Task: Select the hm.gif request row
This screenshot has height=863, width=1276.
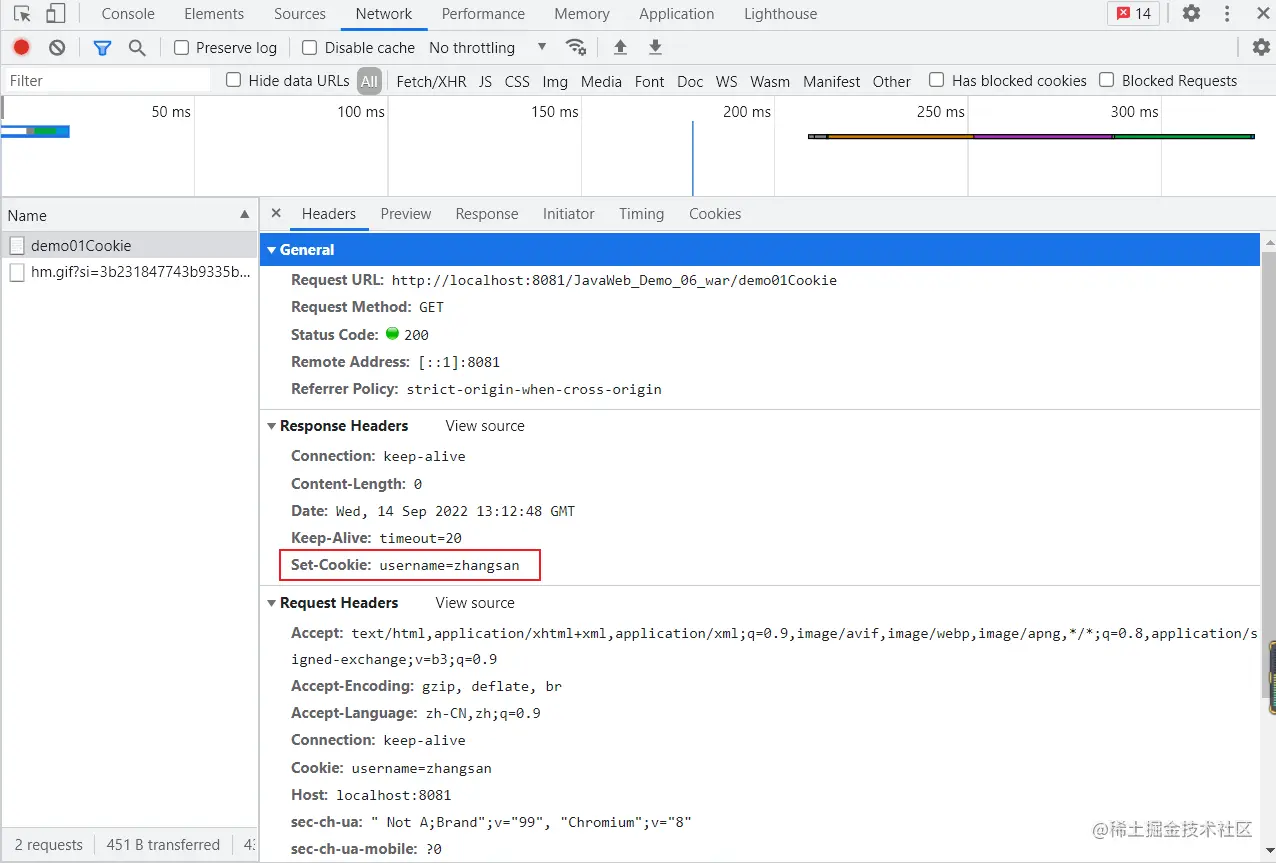Action: (x=129, y=272)
